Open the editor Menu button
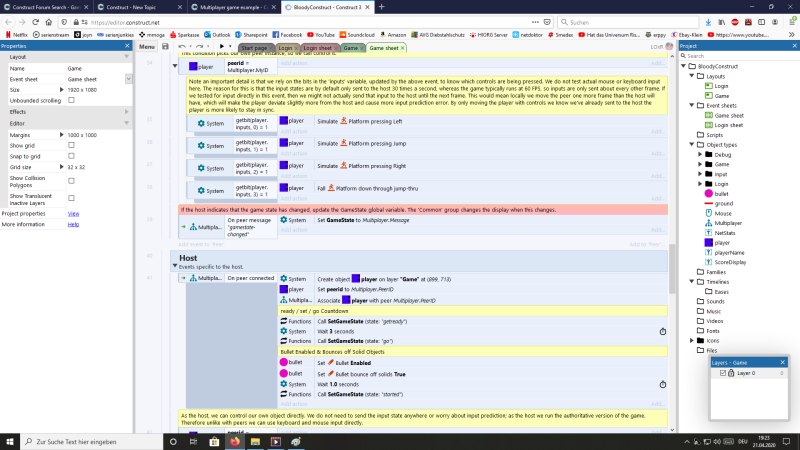Image resolution: width=800 pixels, height=450 pixels. pyautogui.click(x=146, y=47)
